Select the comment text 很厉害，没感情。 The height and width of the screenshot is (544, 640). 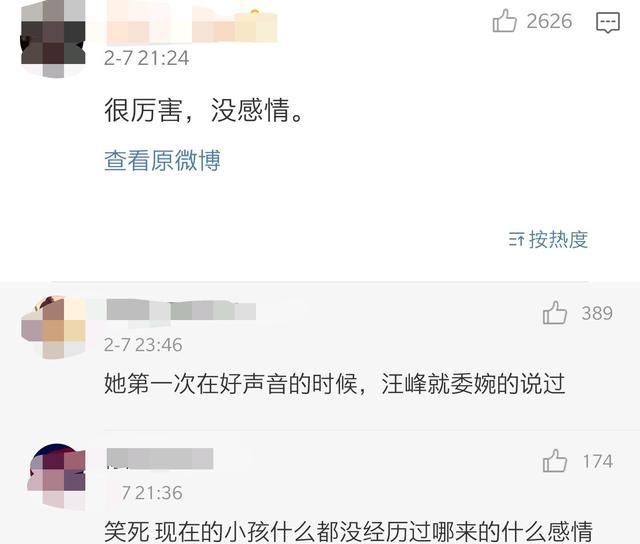[204, 110]
